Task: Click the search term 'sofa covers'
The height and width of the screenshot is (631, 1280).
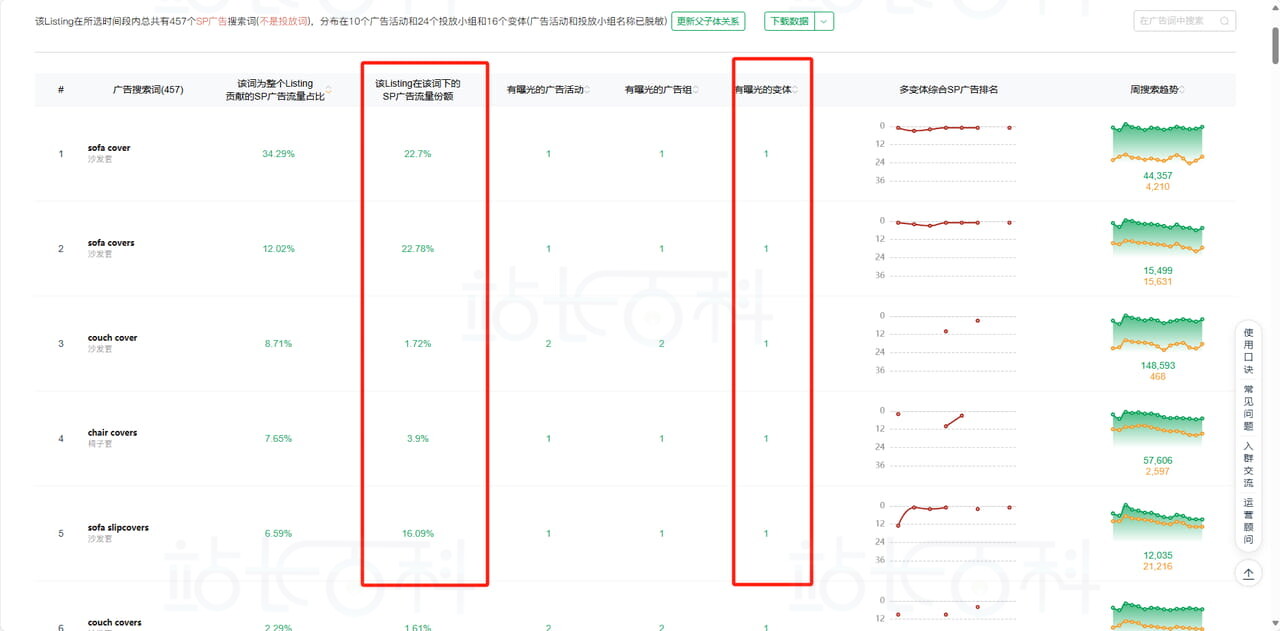Action: (111, 243)
